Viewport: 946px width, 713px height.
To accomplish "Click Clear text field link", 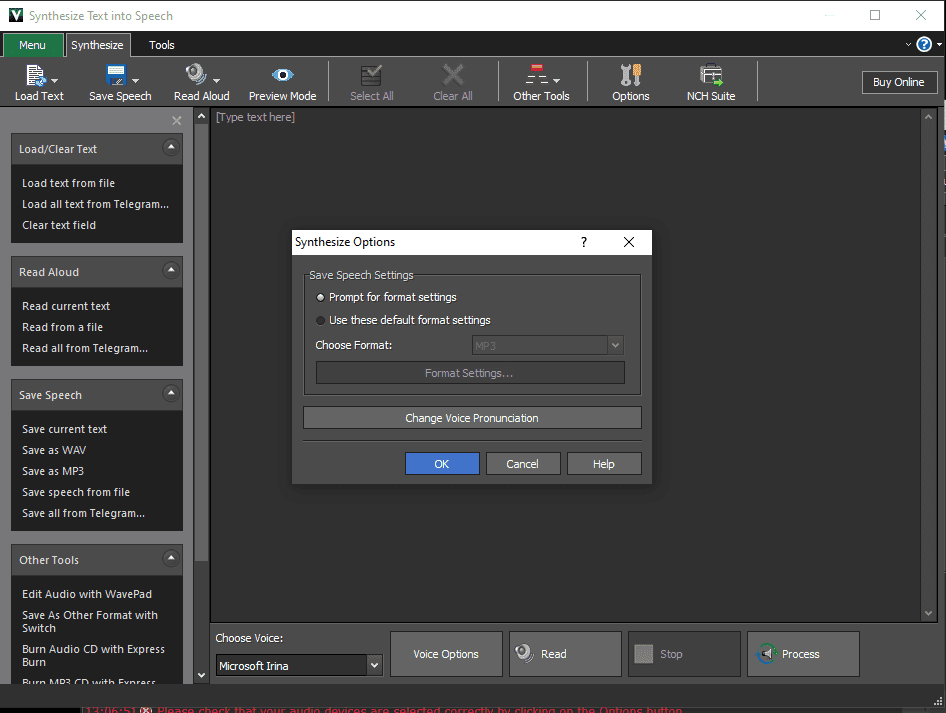I will (59, 226).
